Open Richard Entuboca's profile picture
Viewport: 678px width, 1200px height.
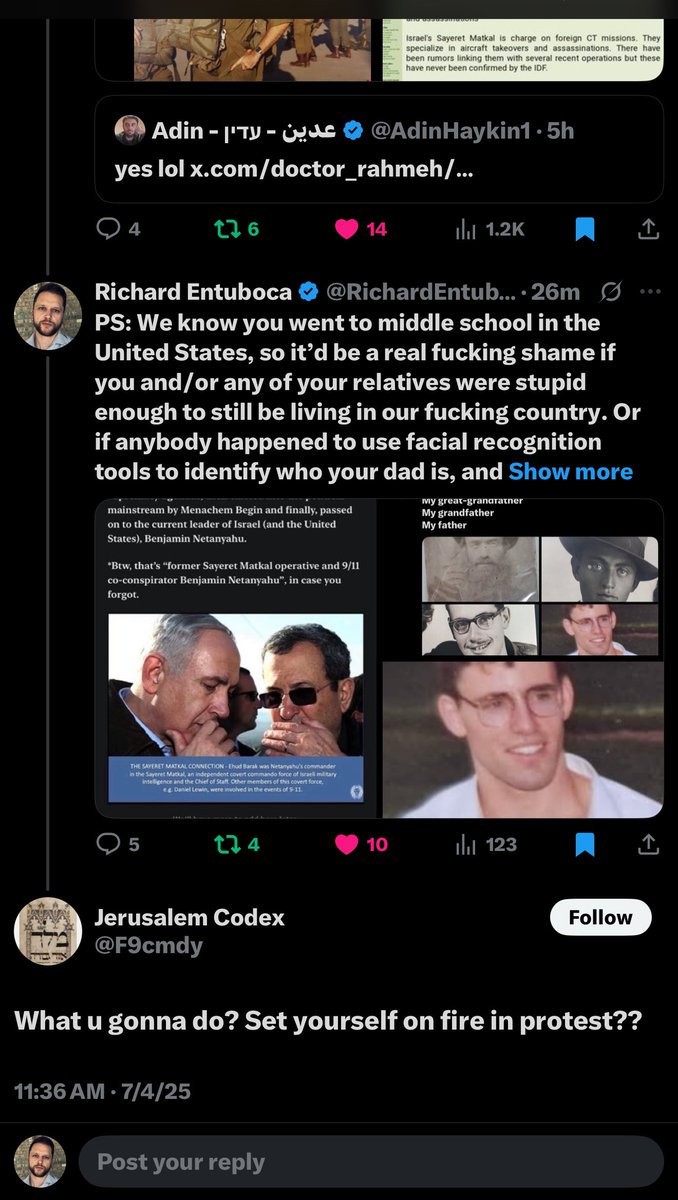(x=48, y=316)
